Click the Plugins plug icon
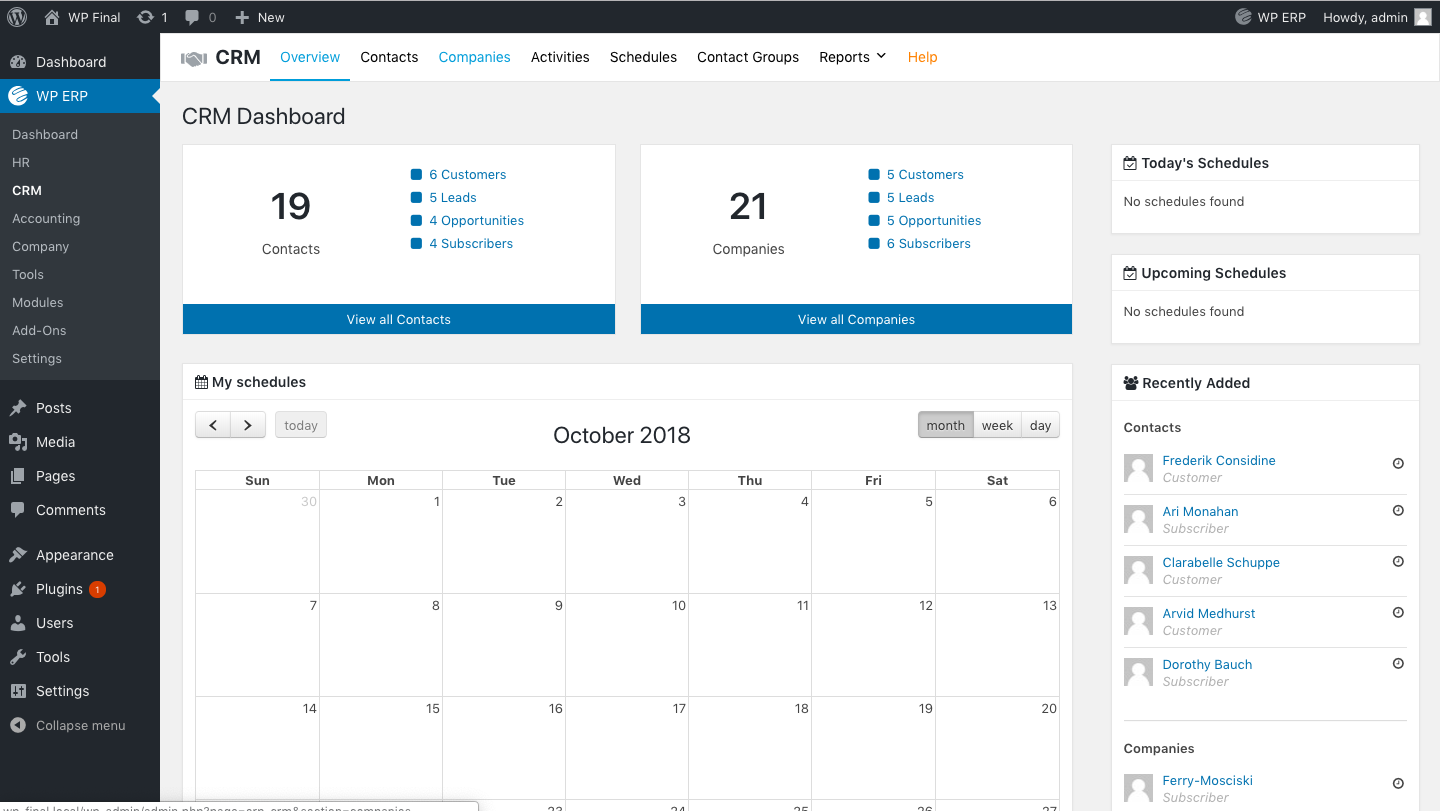The height and width of the screenshot is (811, 1440). tap(18, 589)
